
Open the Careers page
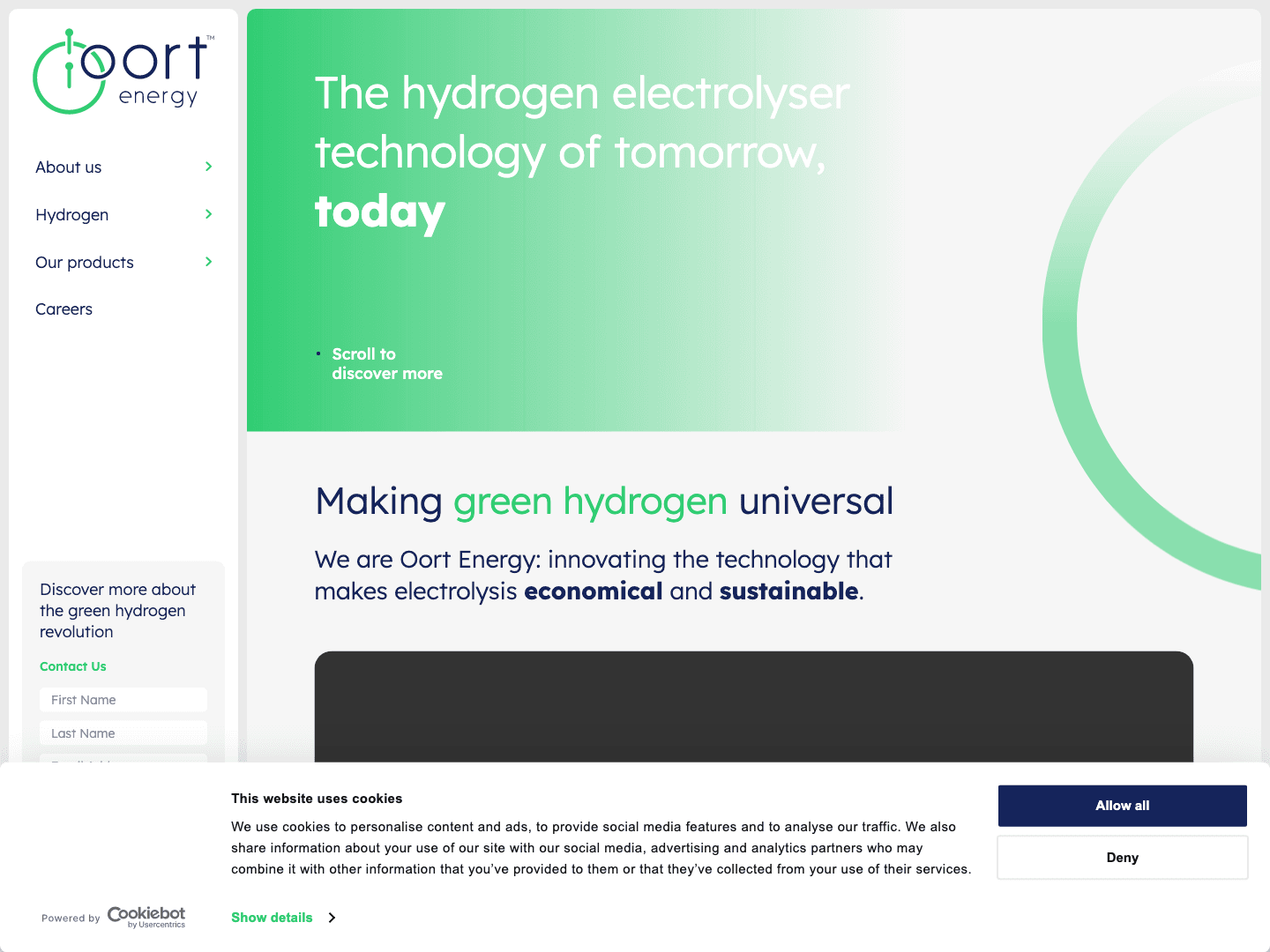click(63, 309)
